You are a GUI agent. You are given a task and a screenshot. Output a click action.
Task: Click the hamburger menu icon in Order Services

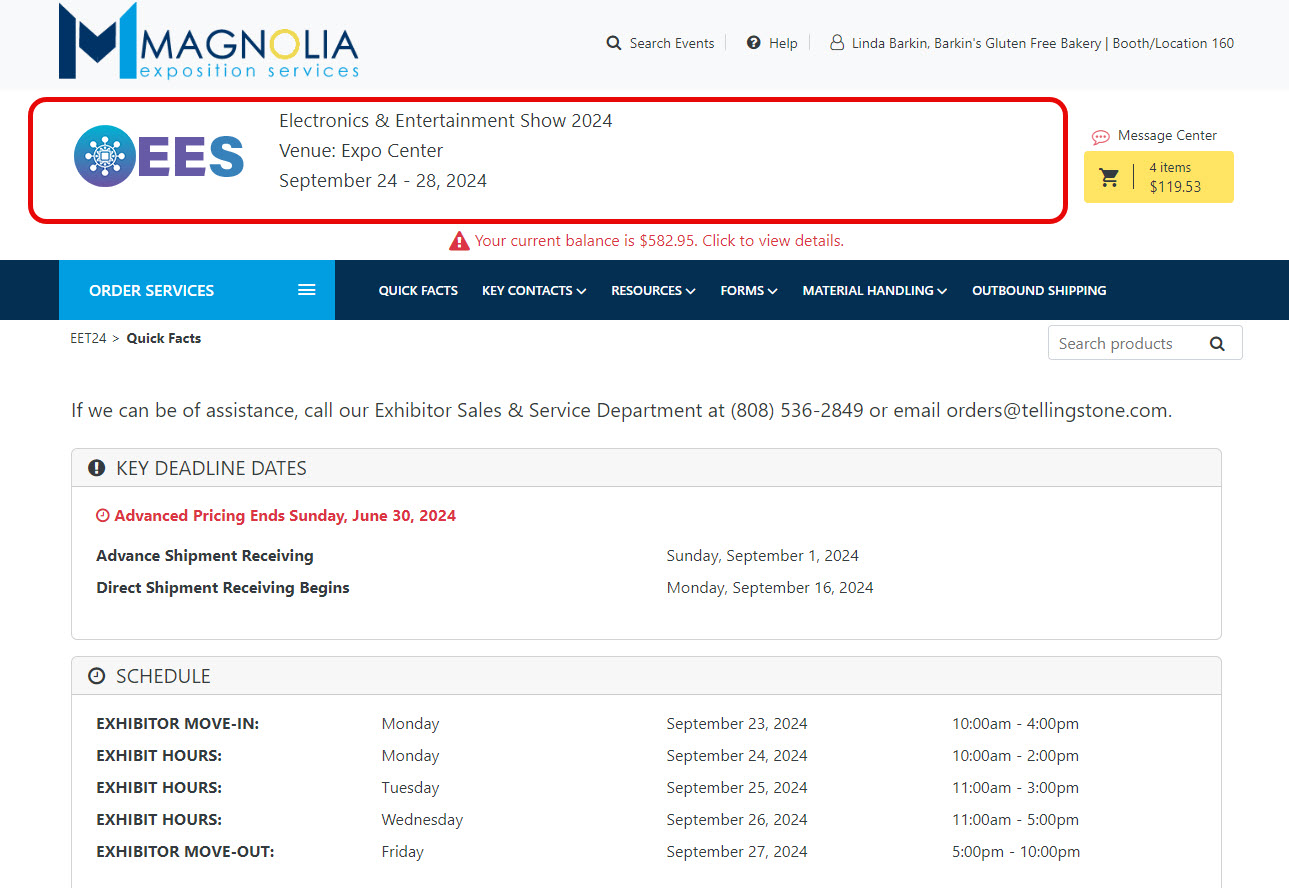(307, 290)
